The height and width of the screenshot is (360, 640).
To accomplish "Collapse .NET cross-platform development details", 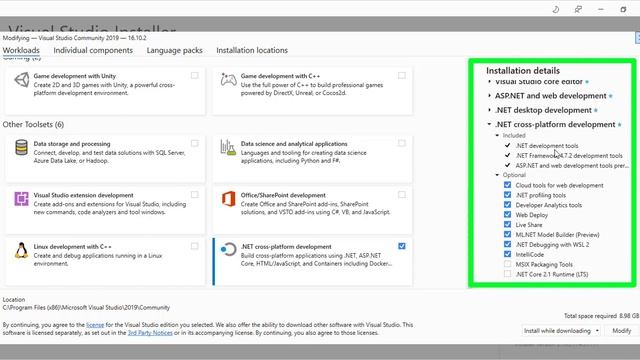I will click(x=489, y=124).
